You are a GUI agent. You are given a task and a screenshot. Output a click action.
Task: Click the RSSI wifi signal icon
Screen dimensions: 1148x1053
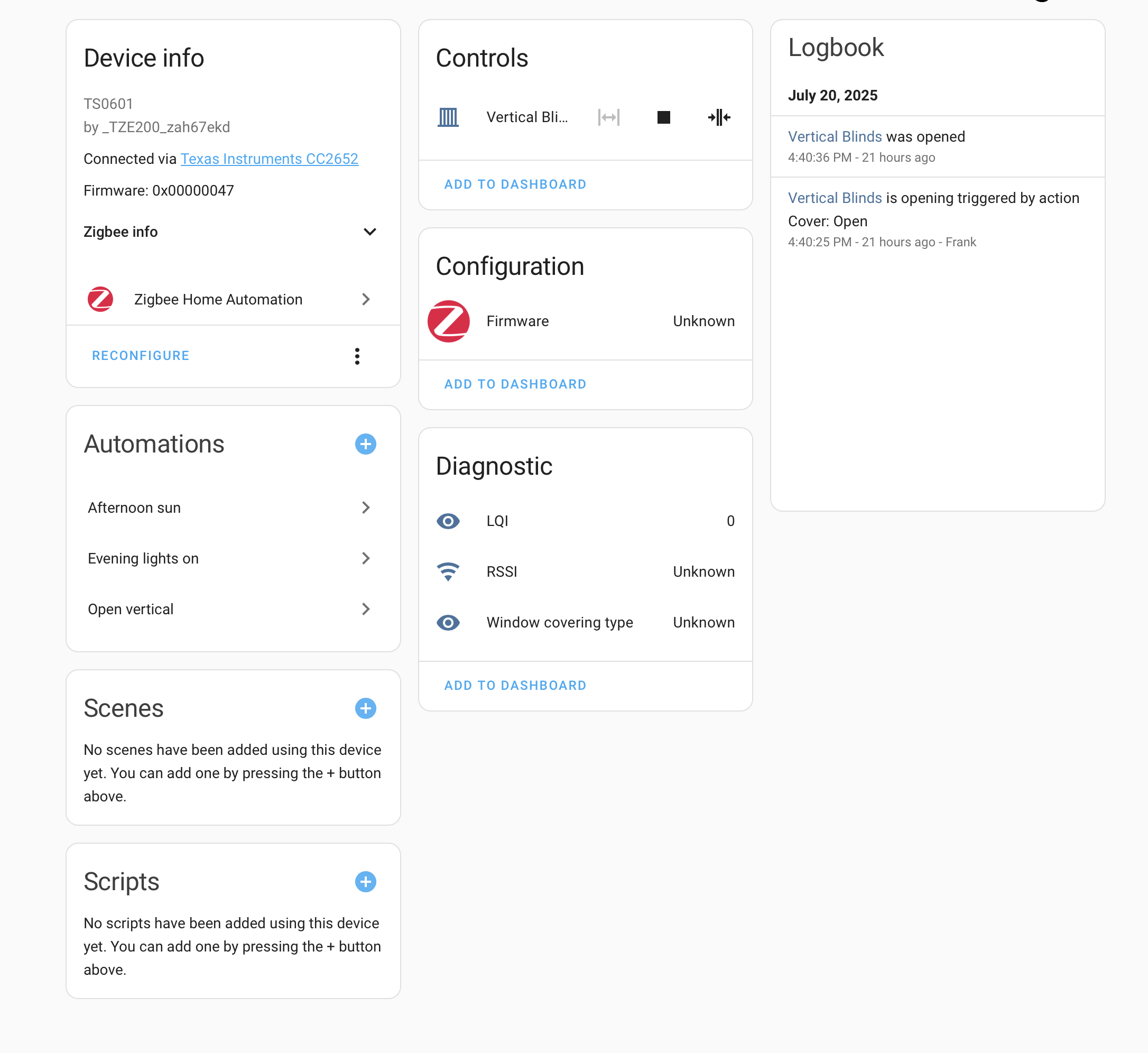pyautogui.click(x=448, y=571)
